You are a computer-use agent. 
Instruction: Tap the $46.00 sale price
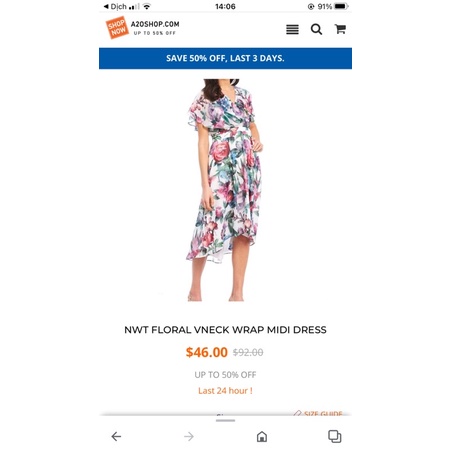[207, 352]
